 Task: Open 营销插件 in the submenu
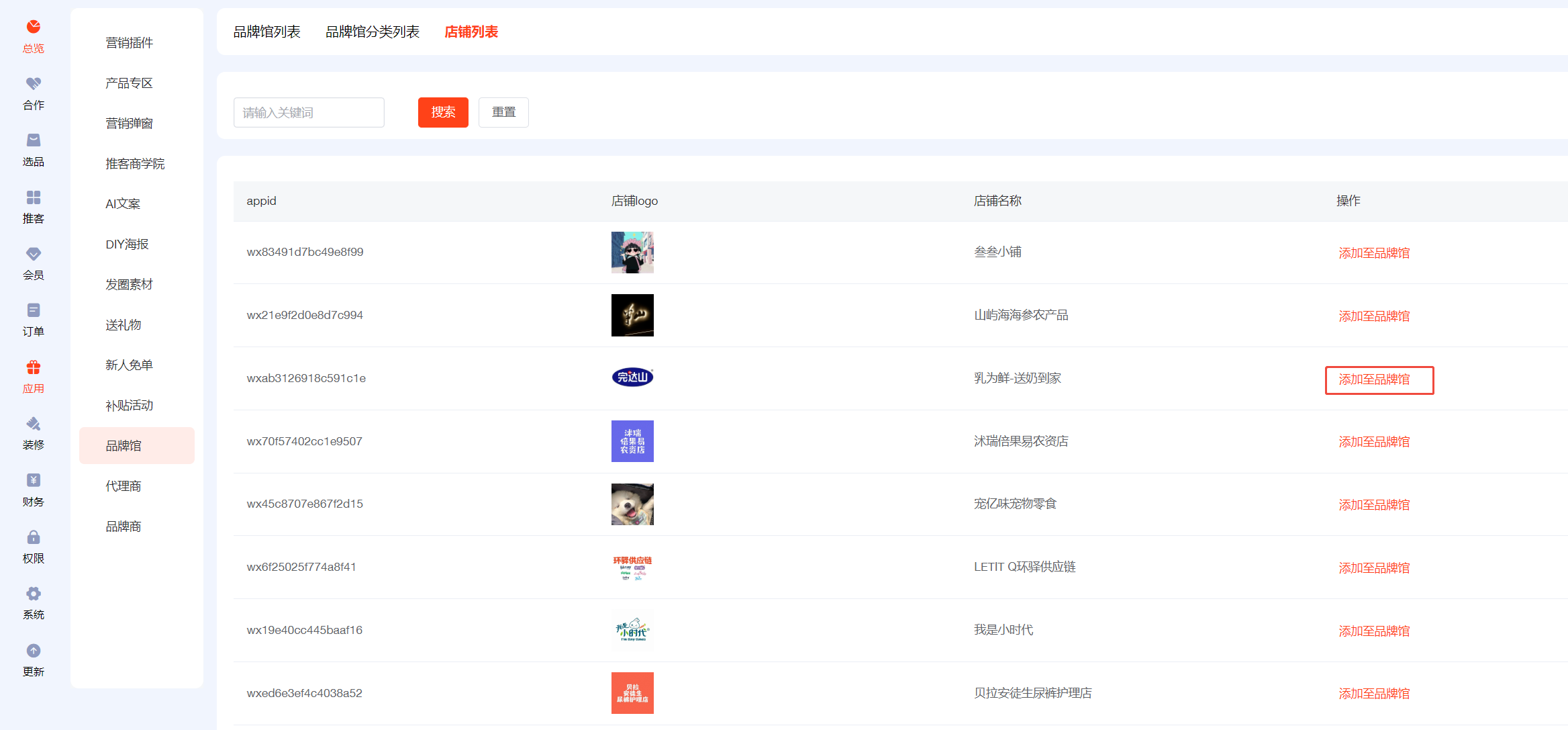click(x=129, y=43)
